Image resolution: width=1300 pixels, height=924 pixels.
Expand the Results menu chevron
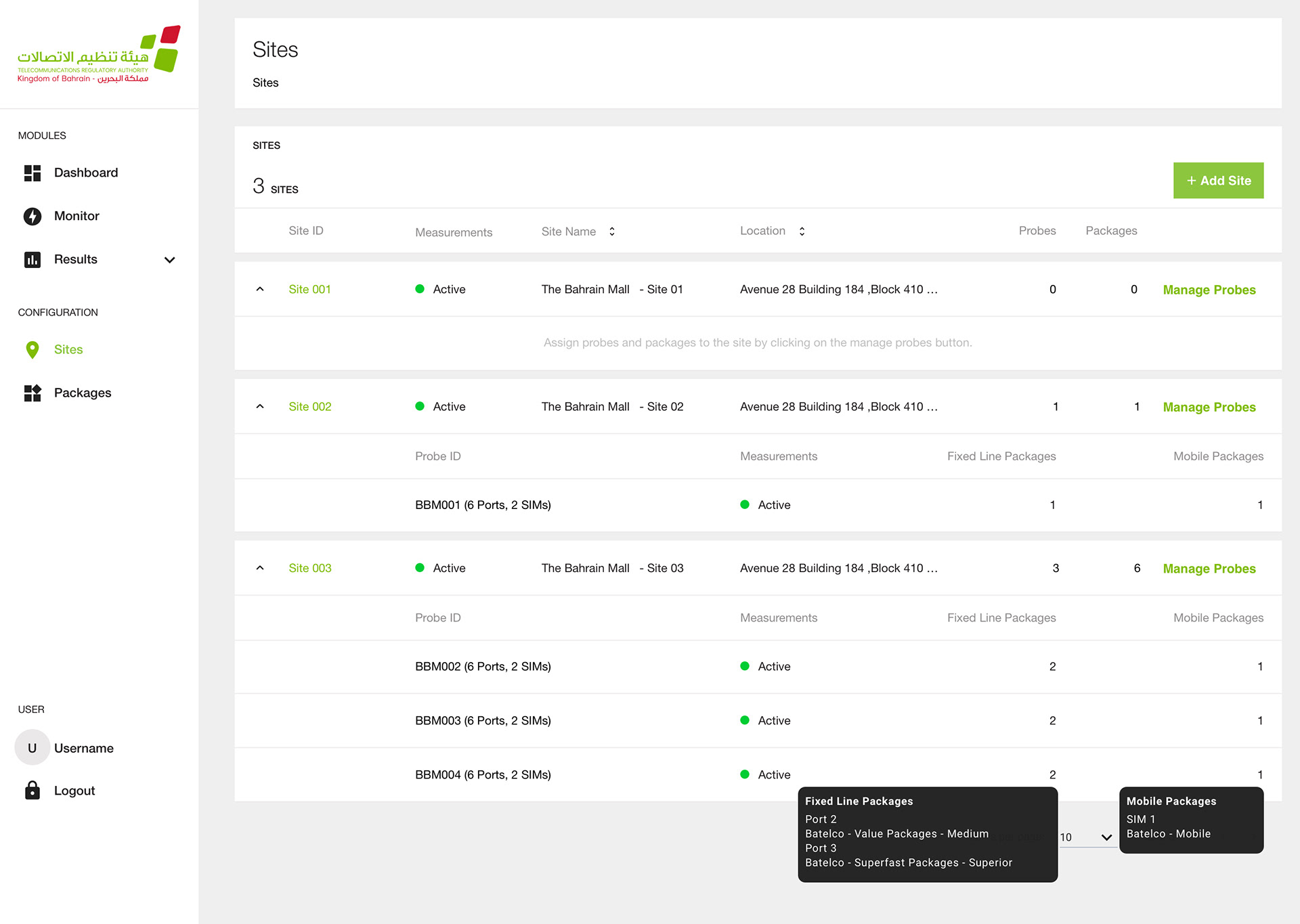click(x=170, y=260)
